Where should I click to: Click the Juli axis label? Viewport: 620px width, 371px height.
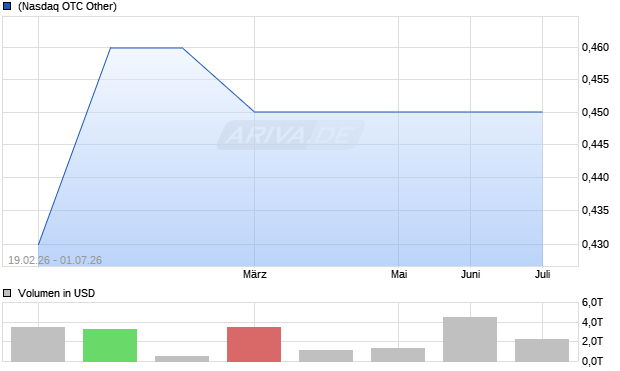coord(542,274)
